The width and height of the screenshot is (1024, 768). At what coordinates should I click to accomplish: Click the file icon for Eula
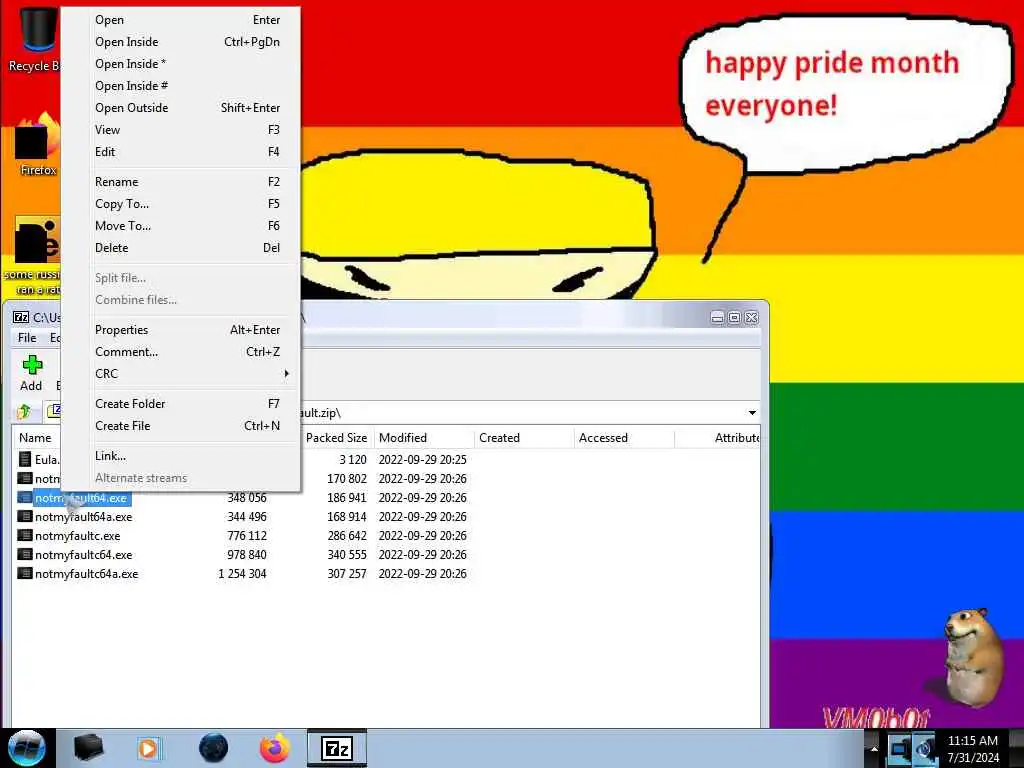tap(25, 459)
